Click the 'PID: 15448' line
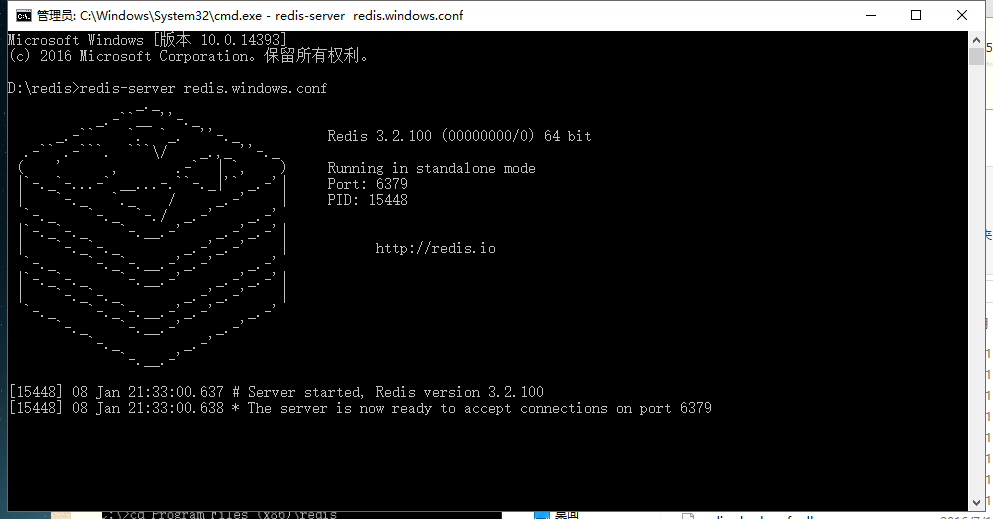 367,200
